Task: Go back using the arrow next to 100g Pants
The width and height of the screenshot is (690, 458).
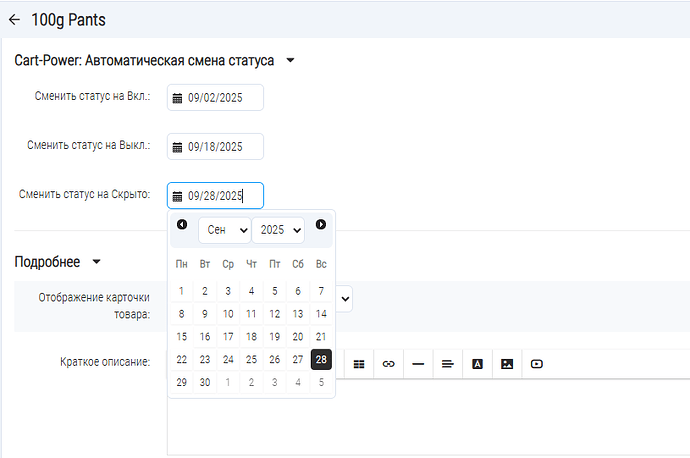Action: [14, 19]
